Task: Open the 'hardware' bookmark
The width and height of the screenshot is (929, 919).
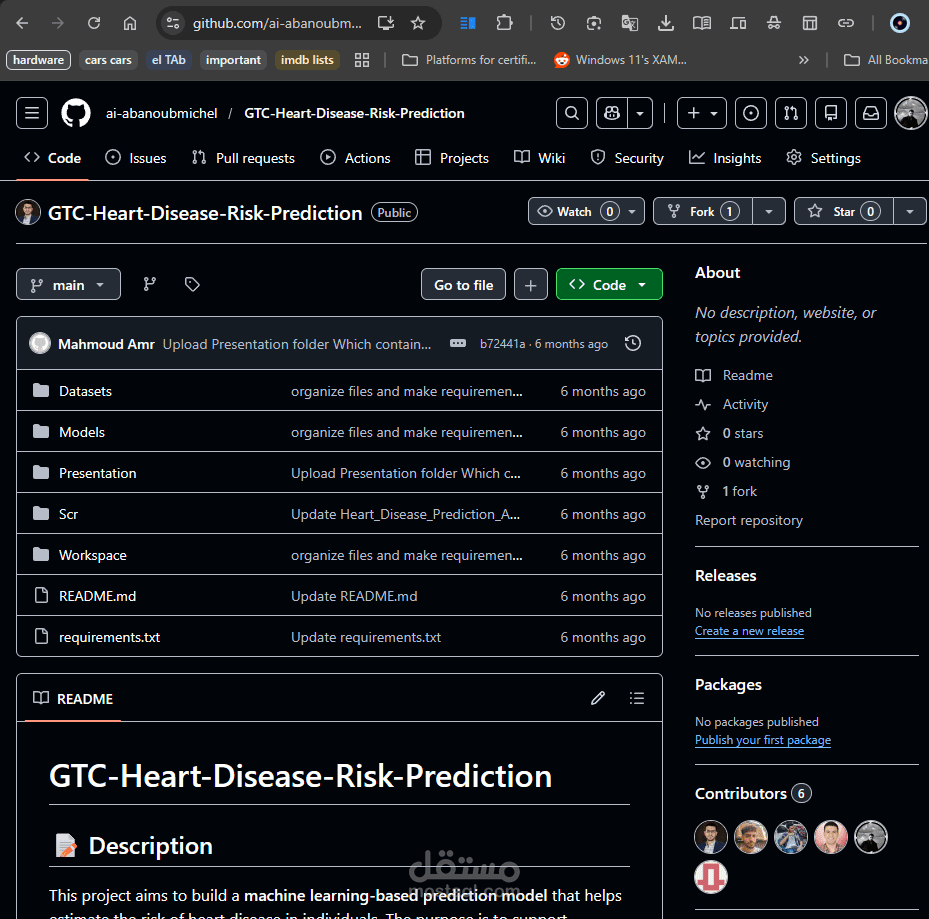Action: (39, 60)
